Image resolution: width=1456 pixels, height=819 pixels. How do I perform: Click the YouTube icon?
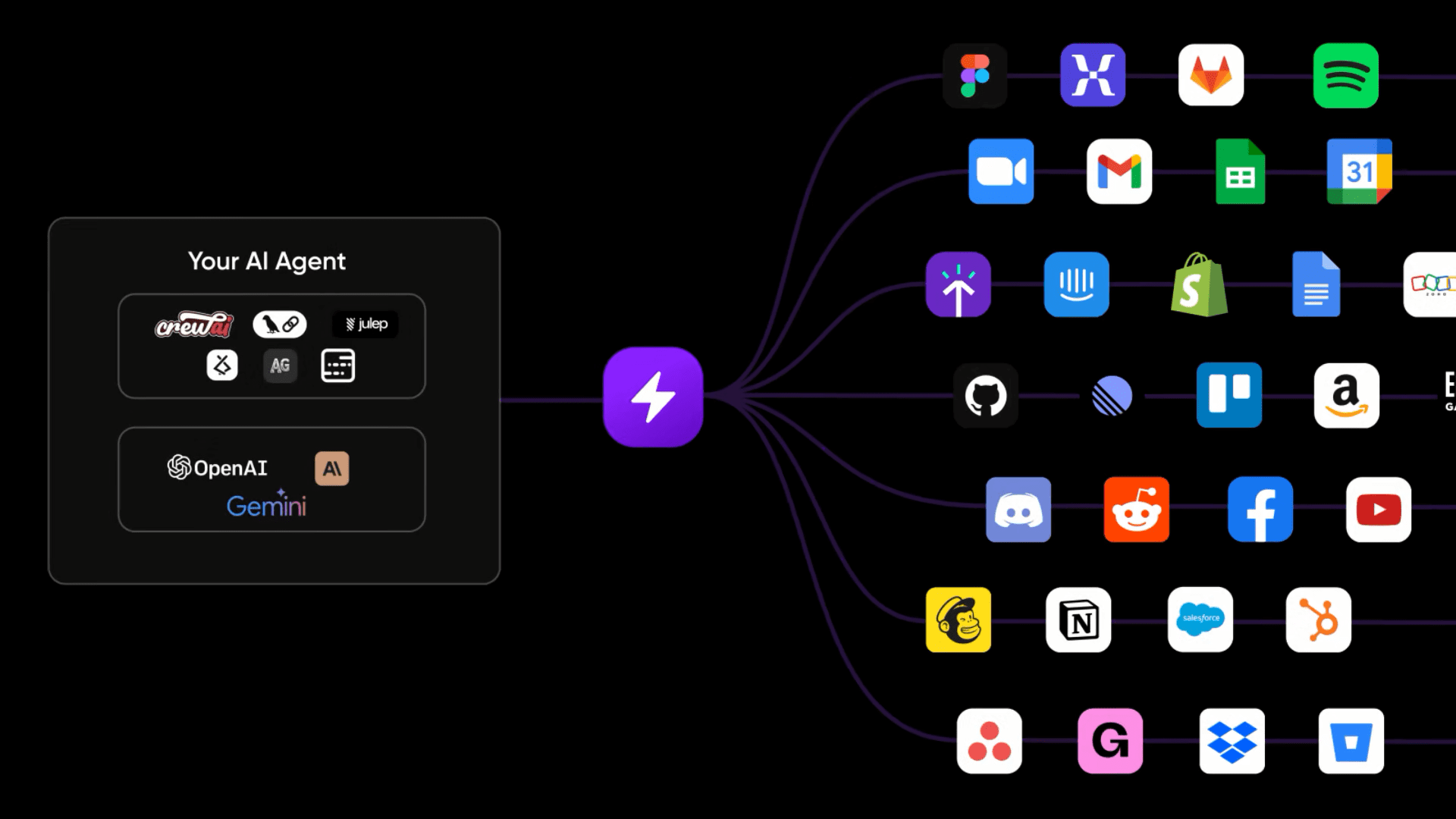[x=1379, y=510]
